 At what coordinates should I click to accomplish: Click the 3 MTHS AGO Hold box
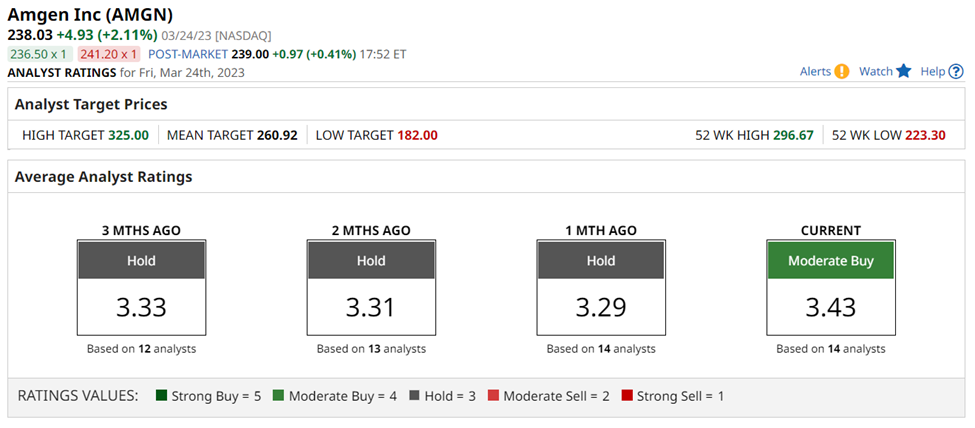141,261
